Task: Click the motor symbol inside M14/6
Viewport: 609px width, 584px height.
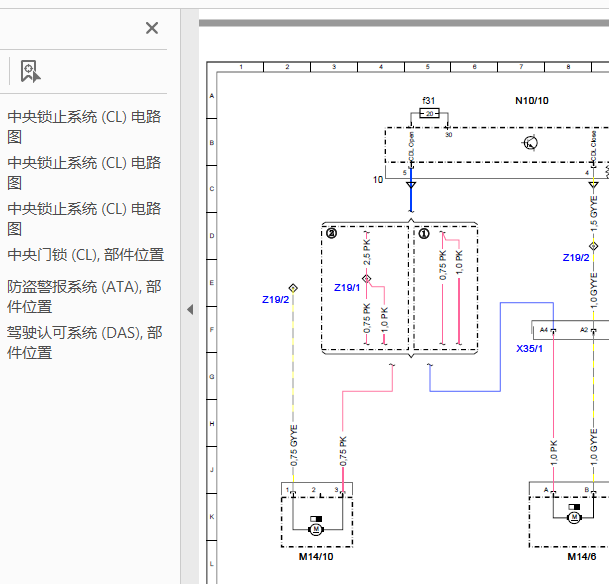Action: point(574,517)
